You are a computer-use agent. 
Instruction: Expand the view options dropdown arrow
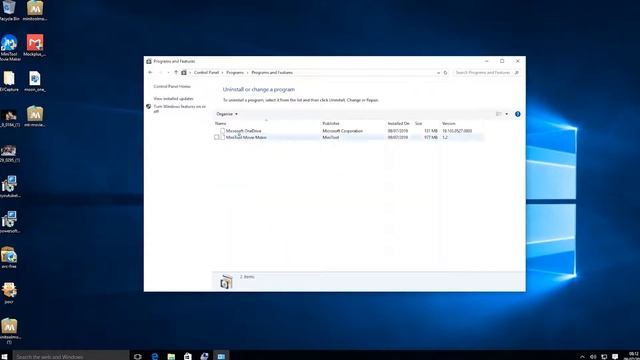507,114
